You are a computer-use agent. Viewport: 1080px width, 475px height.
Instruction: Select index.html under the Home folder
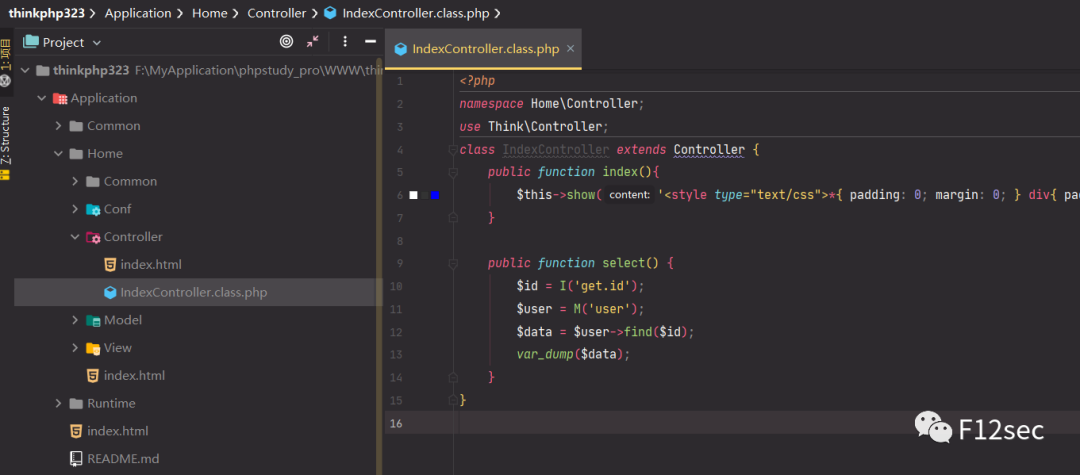click(x=134, y=376)
